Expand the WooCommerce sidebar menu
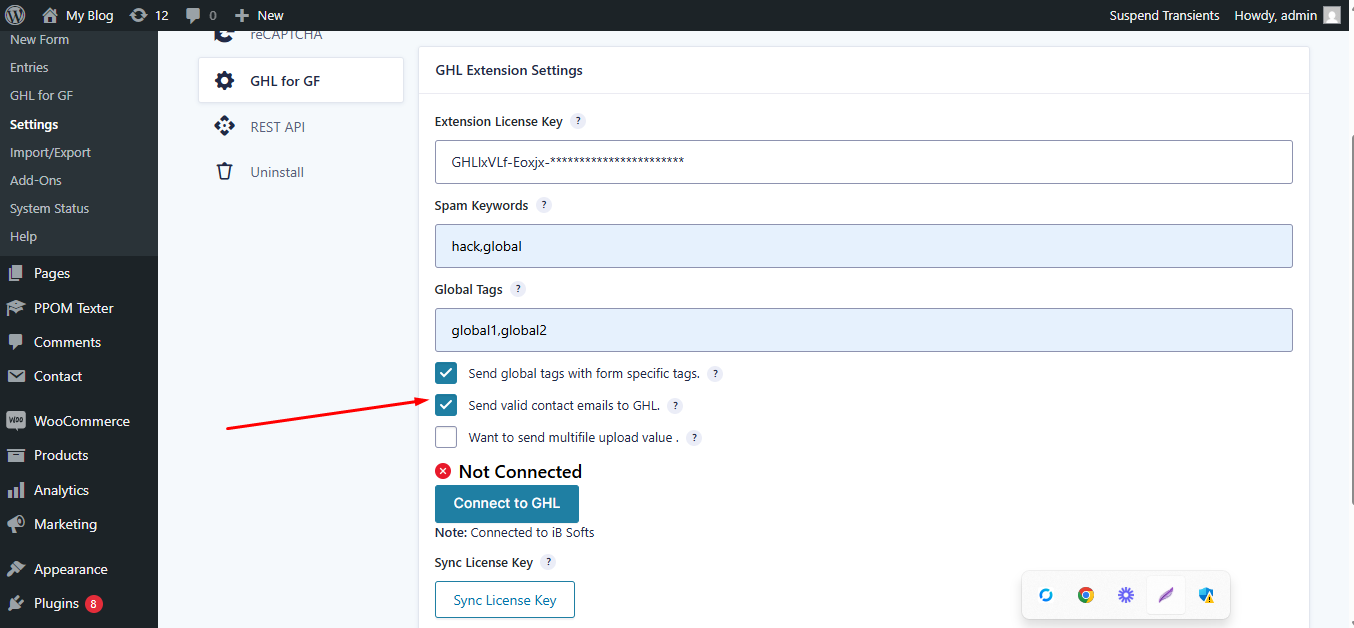This screenshot has height=628, width=1354. (x=81, y=421)
